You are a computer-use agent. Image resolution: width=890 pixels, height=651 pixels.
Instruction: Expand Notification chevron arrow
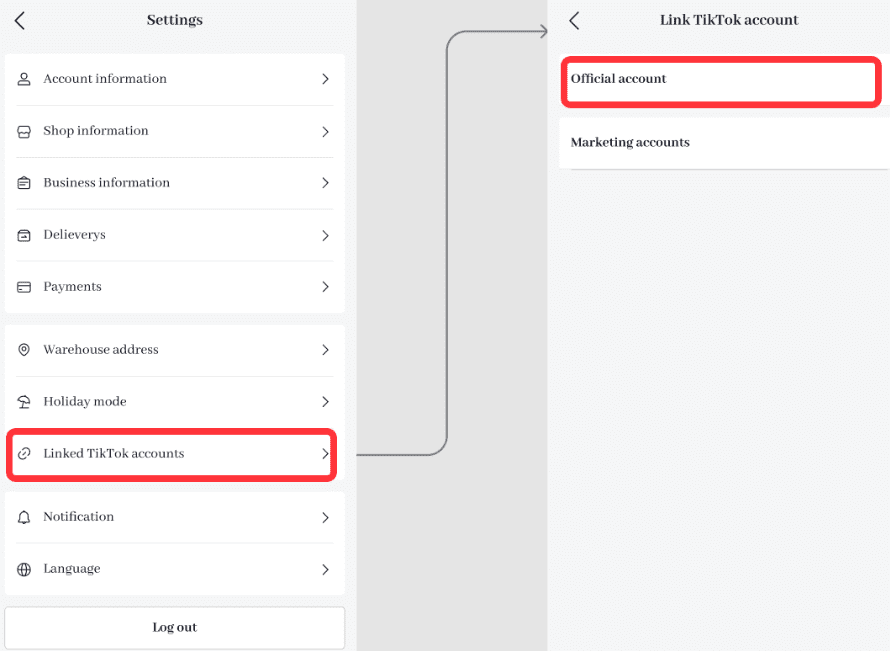325,517
